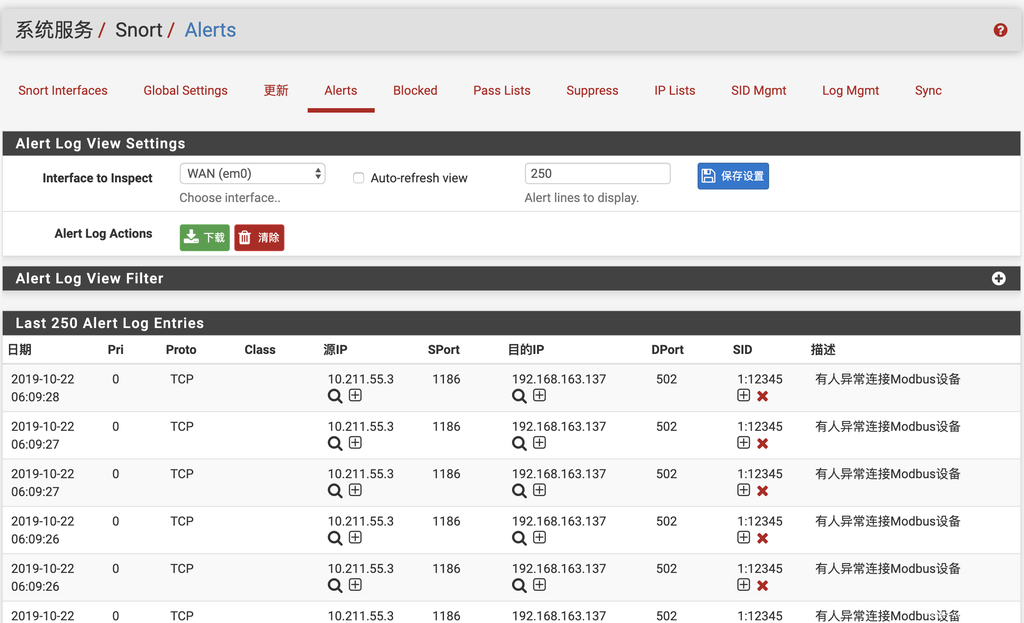
Task: Go to the Global Settings tab
Action: coord(185,90)
